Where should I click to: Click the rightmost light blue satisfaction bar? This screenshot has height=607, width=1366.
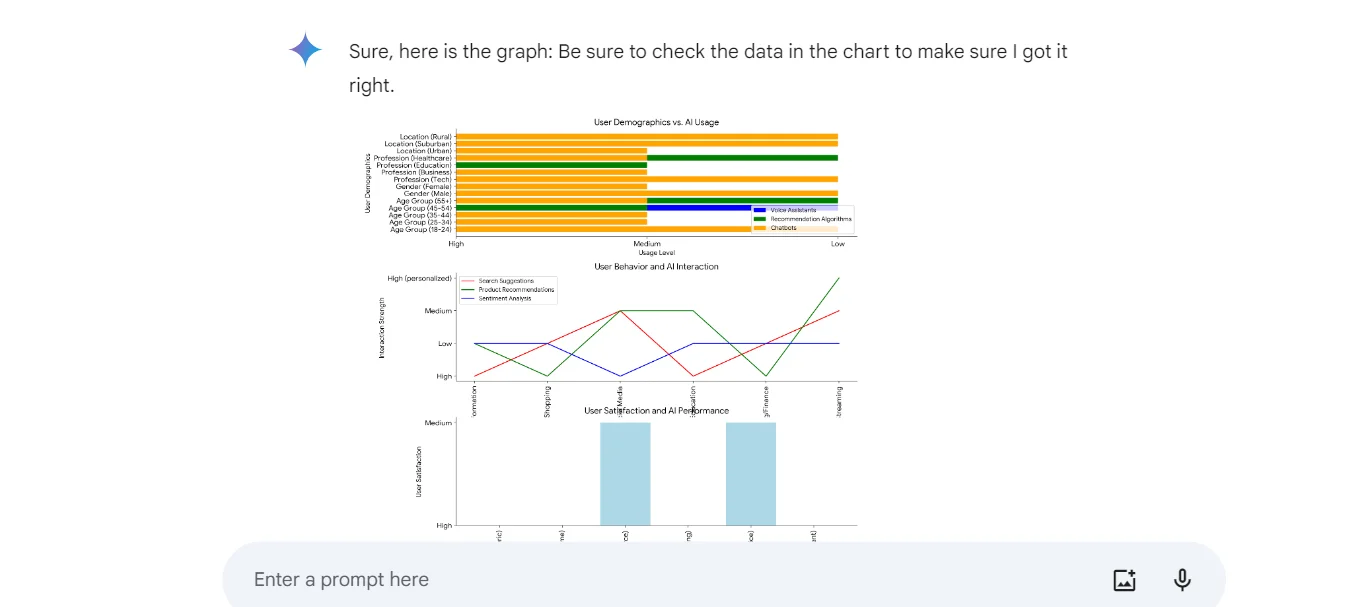click(750, 472)
